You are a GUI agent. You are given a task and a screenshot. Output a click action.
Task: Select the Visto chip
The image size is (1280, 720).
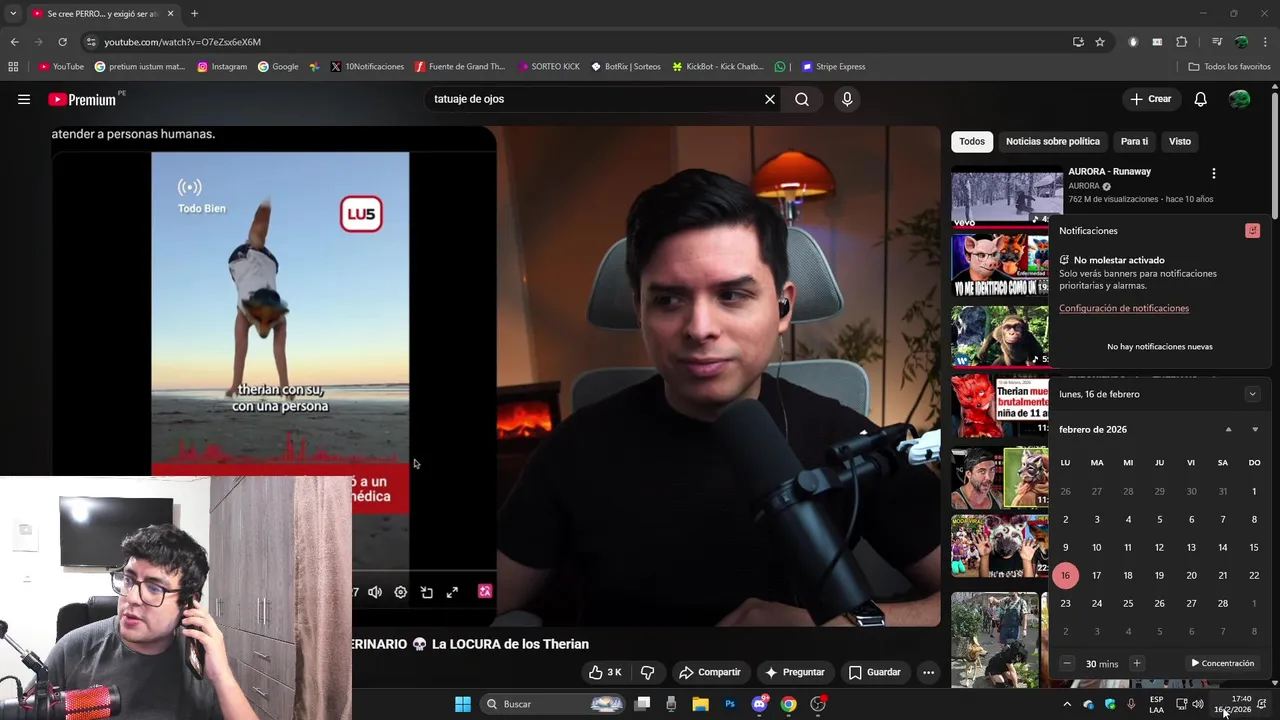1180,141
